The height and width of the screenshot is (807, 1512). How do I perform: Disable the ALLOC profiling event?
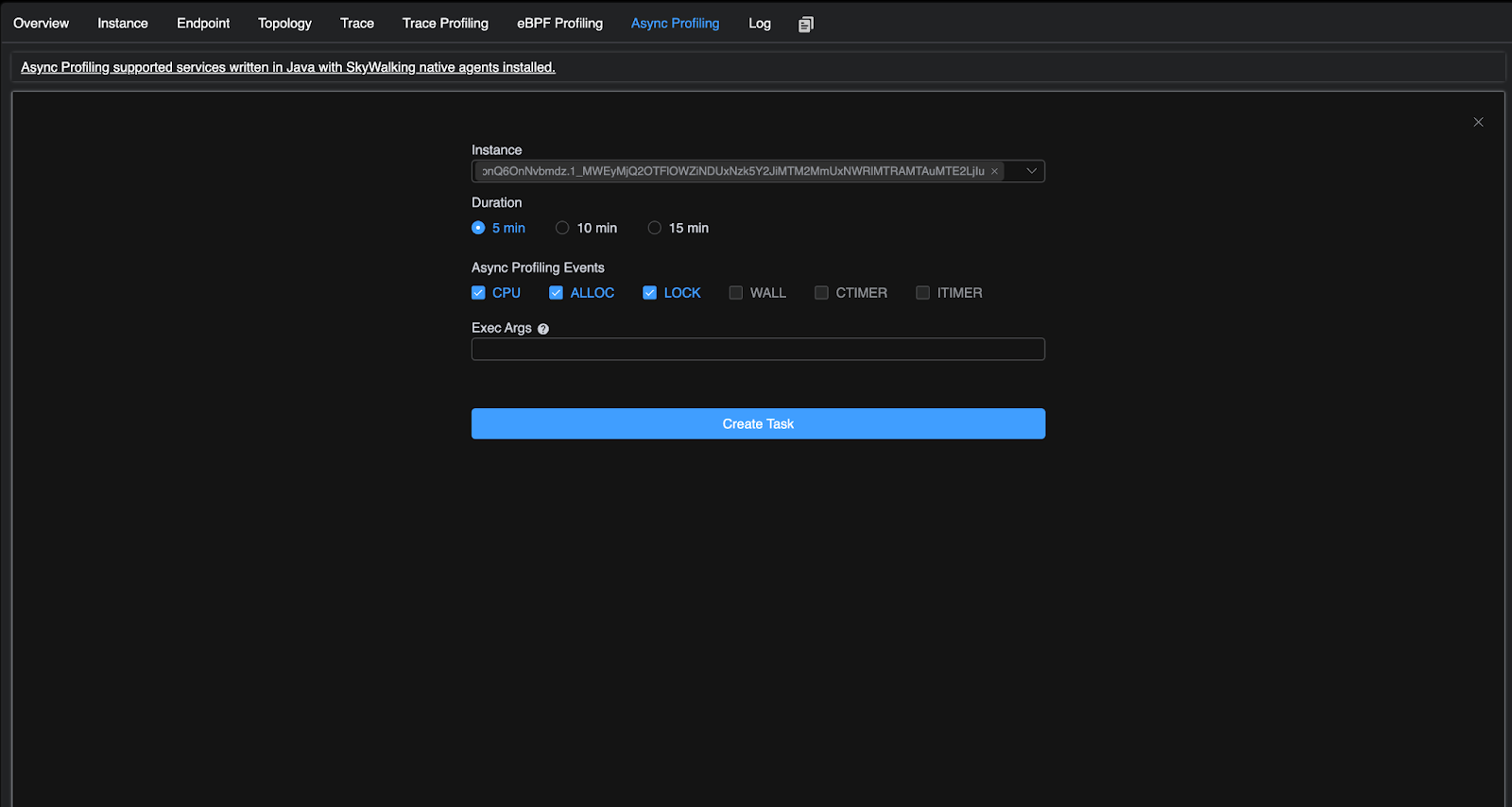click(x=556, y=293)
